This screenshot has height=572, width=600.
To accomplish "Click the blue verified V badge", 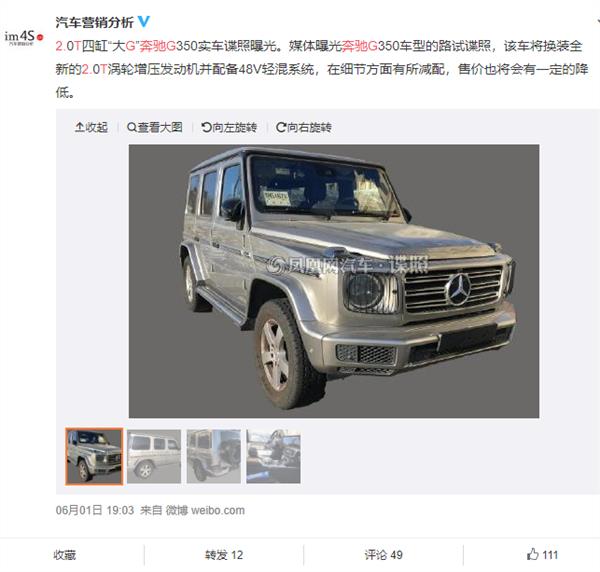I will click(144, 21).
